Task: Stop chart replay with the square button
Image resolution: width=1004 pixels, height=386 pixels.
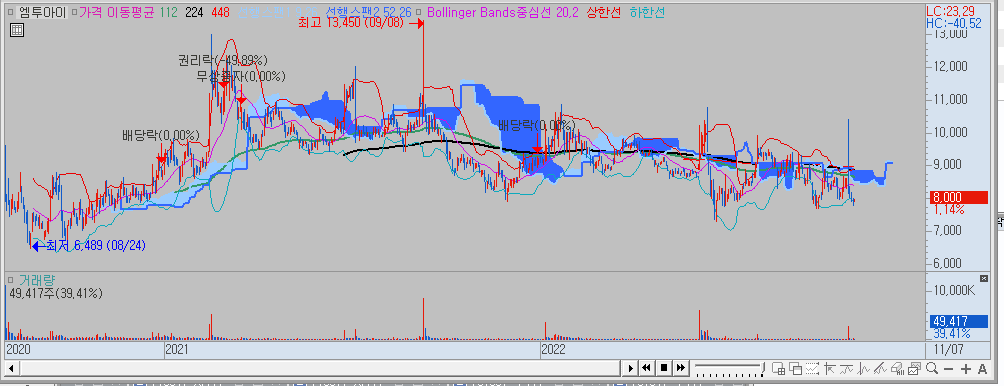Action: click(x=664, y=368)
